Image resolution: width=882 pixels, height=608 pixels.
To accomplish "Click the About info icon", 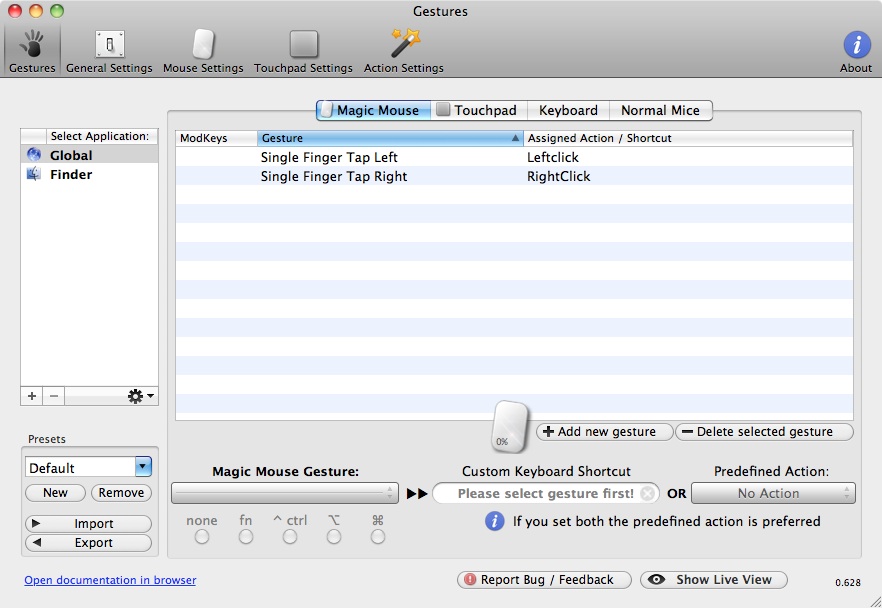I will pos(856,49).
